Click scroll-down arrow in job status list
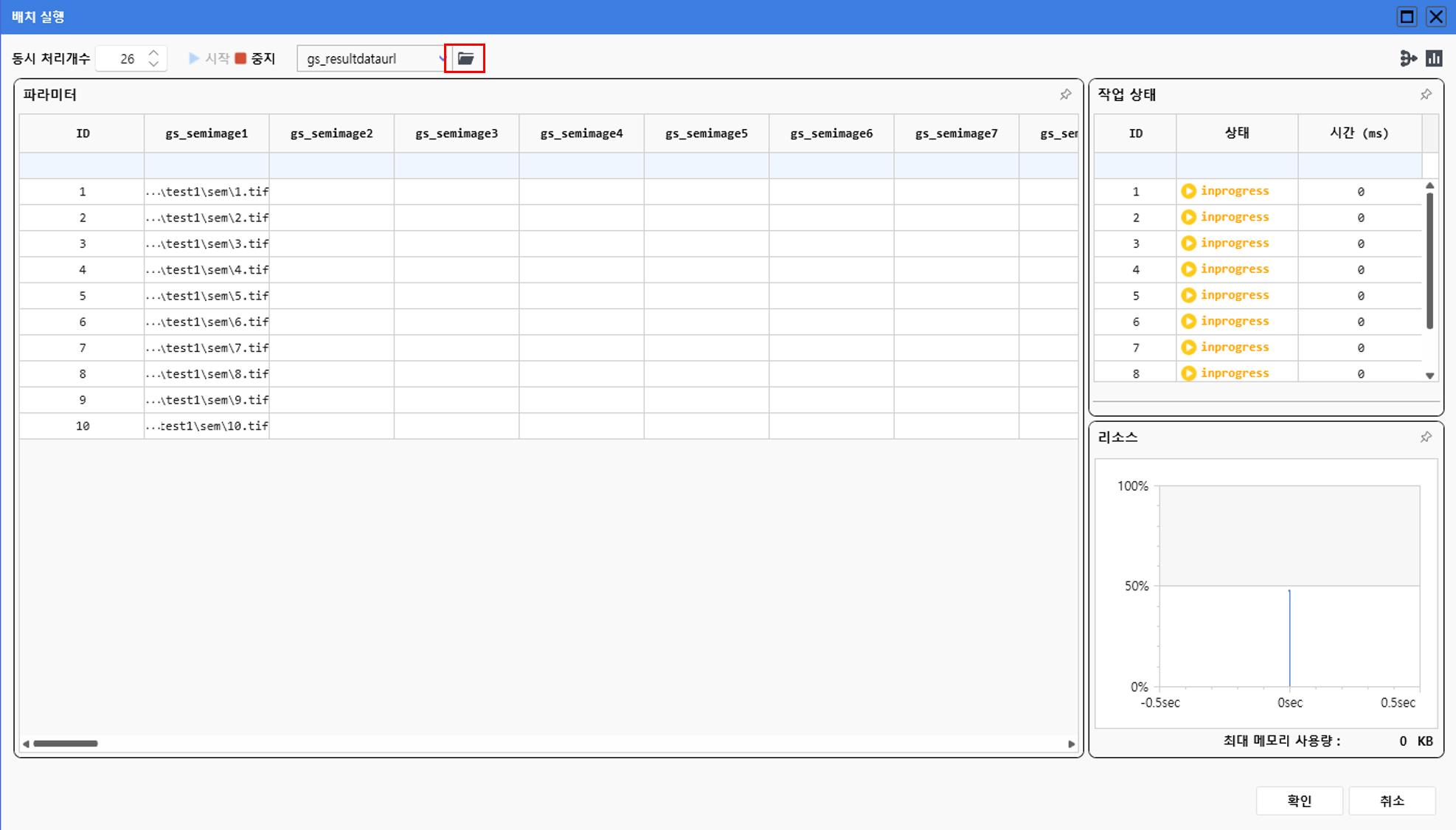 [1429, 376]
